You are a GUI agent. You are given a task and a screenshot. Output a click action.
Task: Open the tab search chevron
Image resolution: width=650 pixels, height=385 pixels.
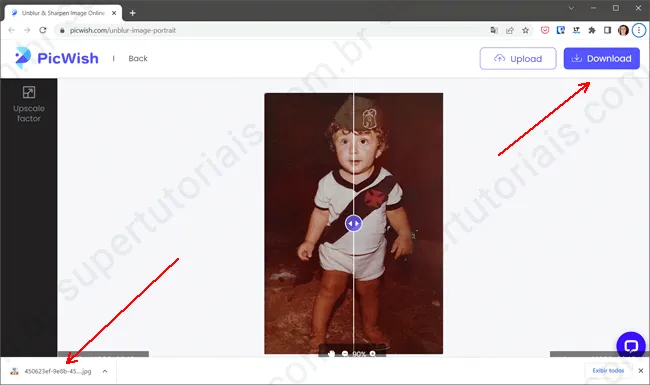click(571, 8)
